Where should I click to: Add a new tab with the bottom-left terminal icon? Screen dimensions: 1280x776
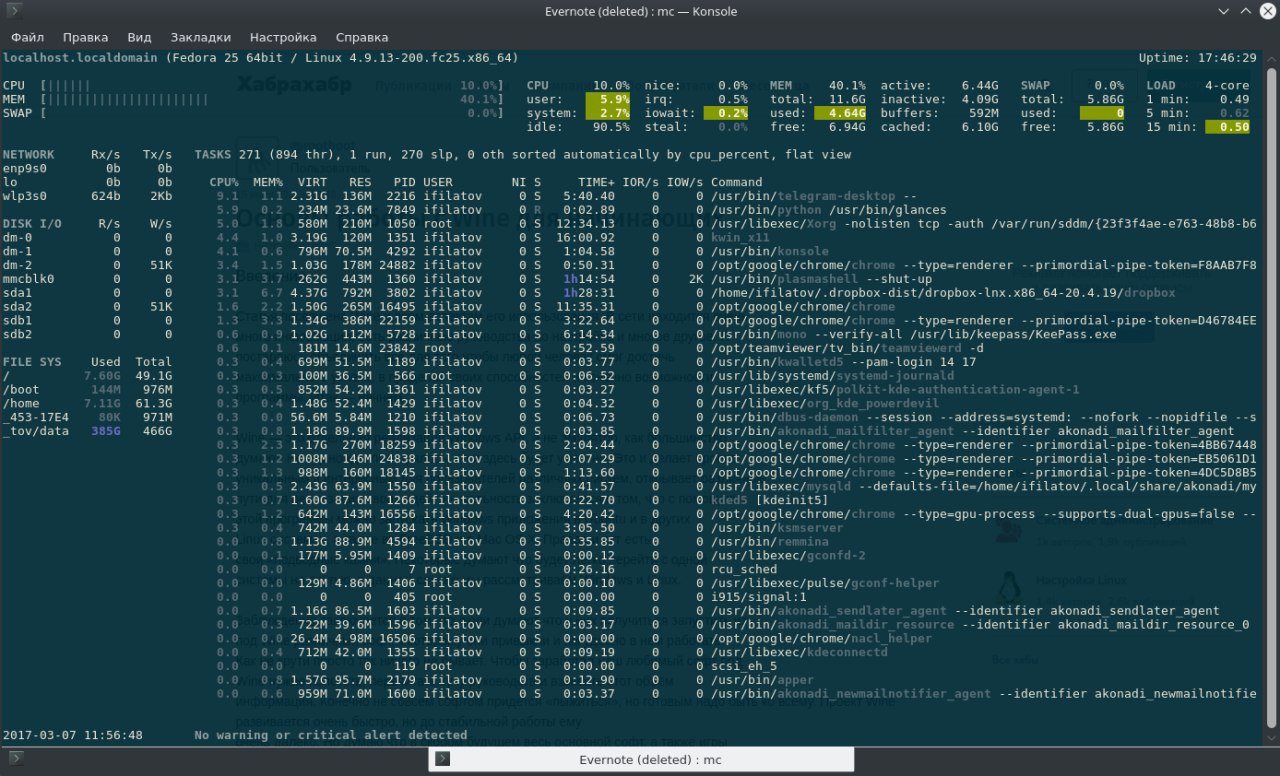(x=14, y=758)
